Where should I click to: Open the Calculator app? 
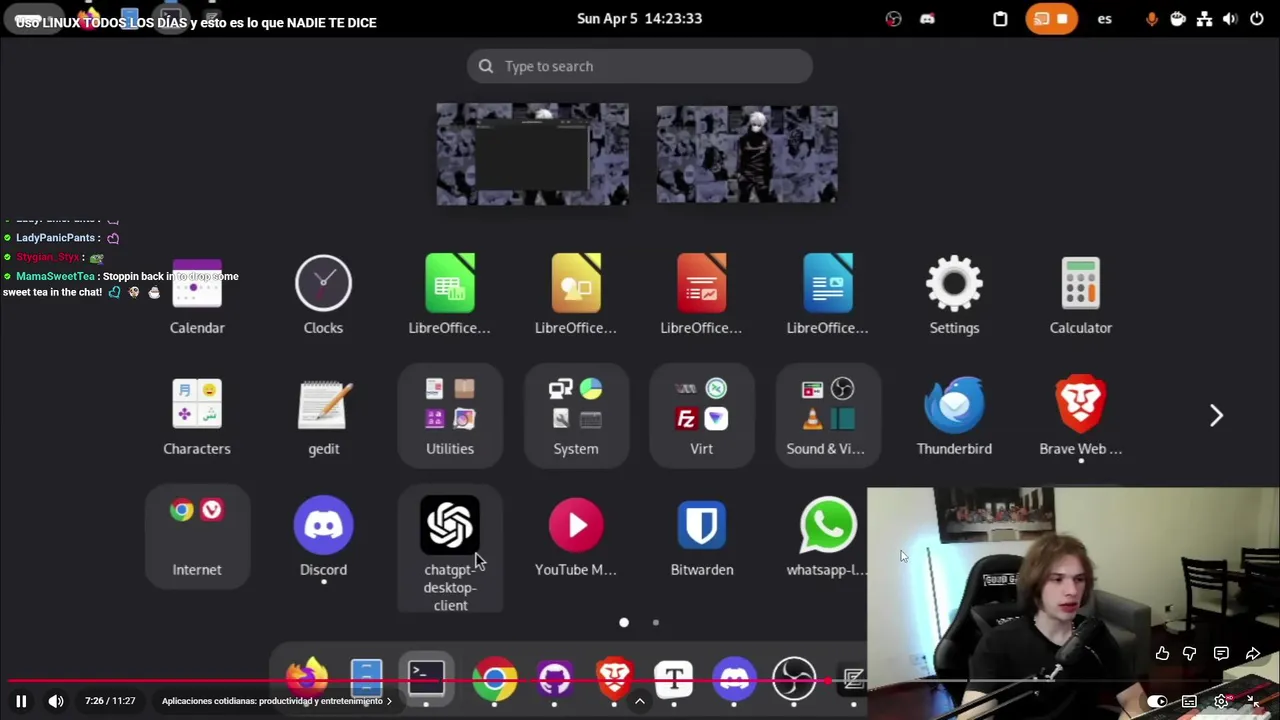click(1080, 295)
